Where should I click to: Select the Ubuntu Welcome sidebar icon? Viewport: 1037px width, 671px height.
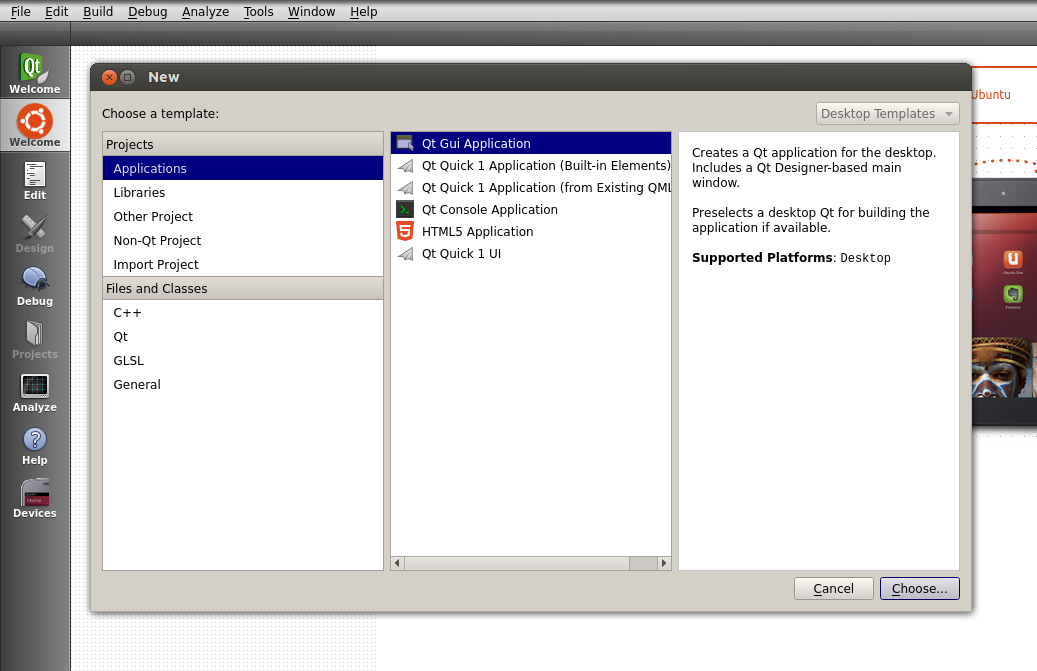(35, 126)
